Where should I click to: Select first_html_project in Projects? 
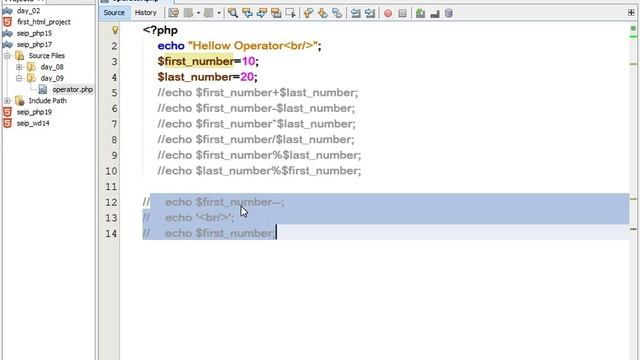pos(44,22)
